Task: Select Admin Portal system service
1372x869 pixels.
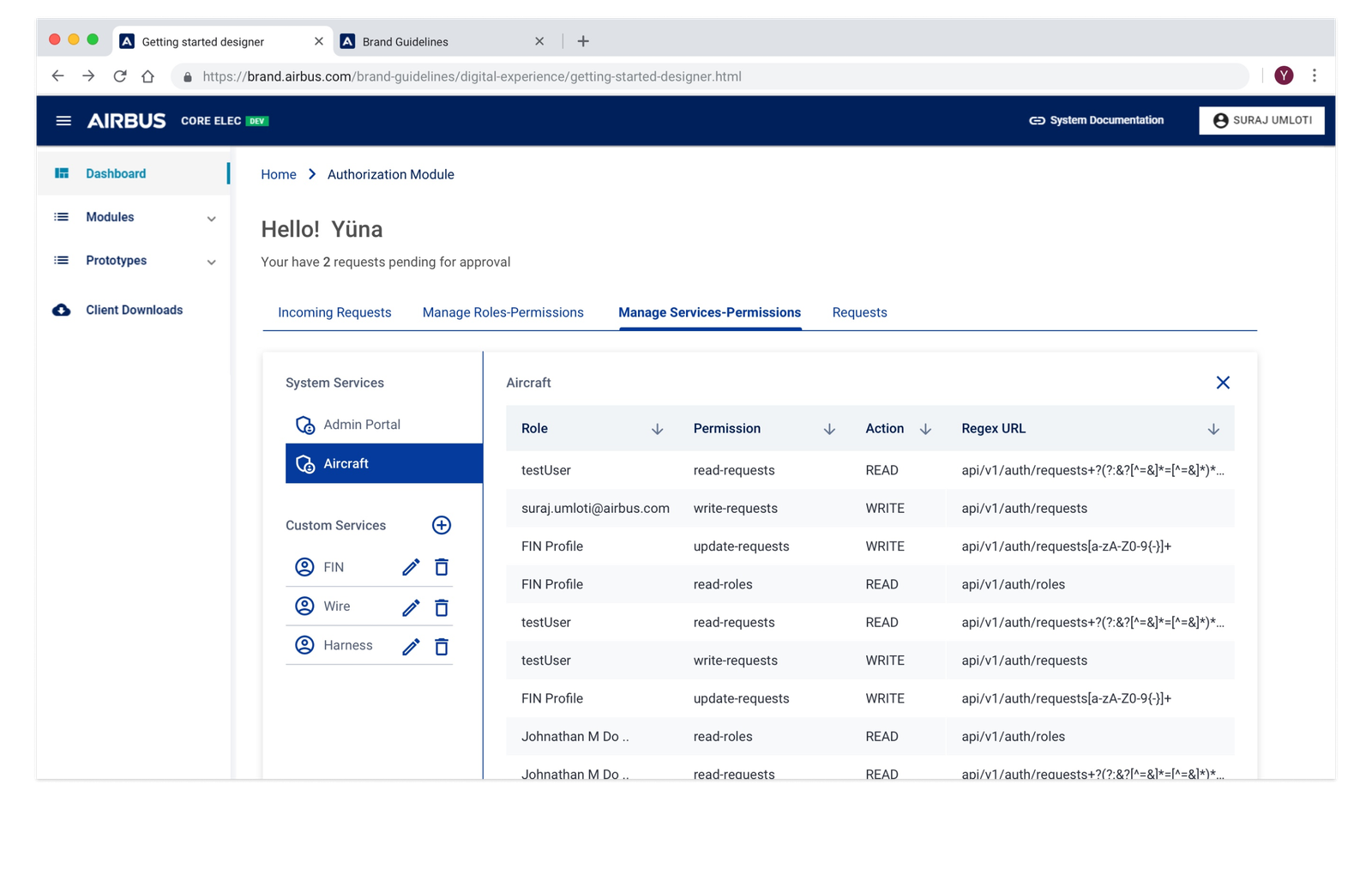Action: pyautogui.click(x=361, y=425)
